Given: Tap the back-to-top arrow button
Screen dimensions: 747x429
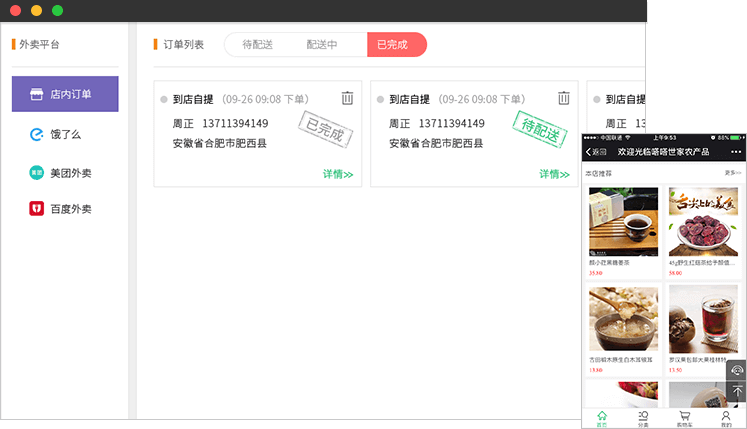Looking at the screenshot, I should tap(736, 391).
